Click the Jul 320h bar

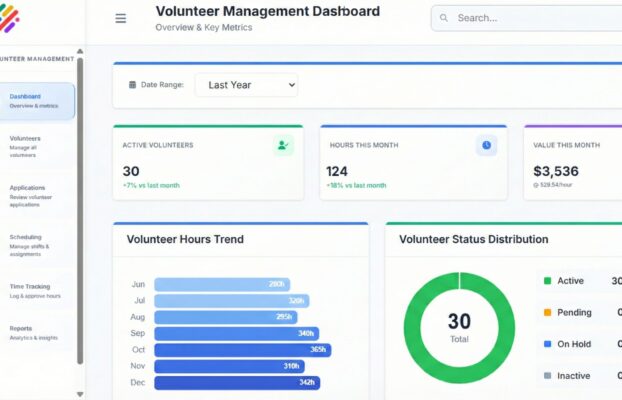[x=232, y=301]
